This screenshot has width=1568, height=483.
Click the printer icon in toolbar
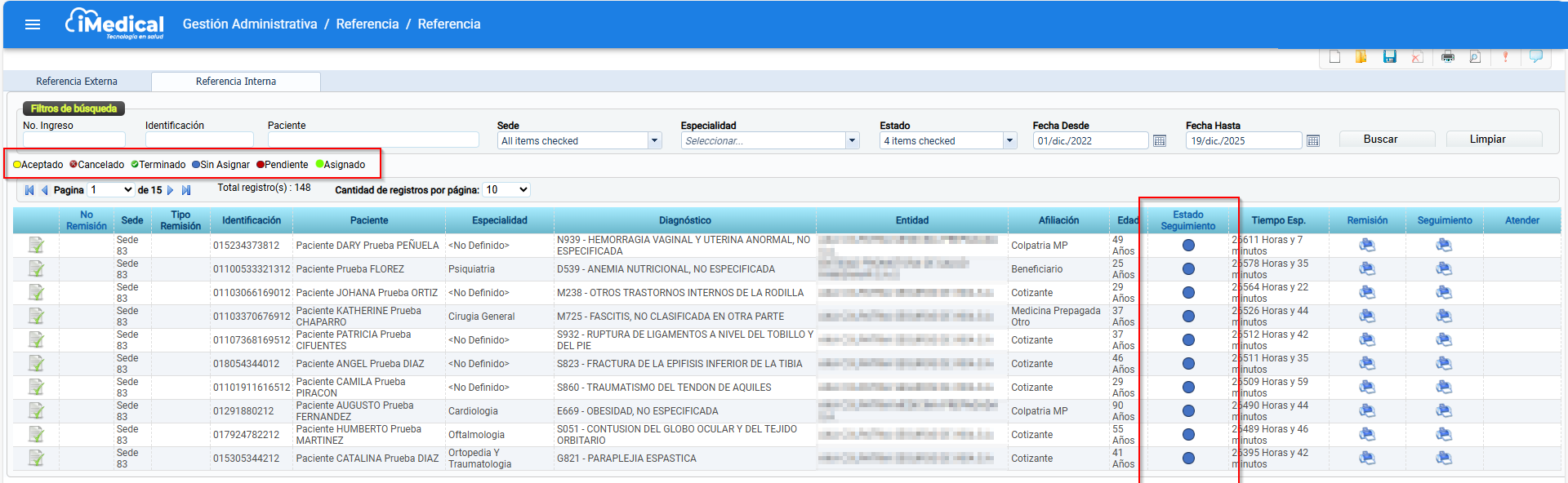point(1447,56)
